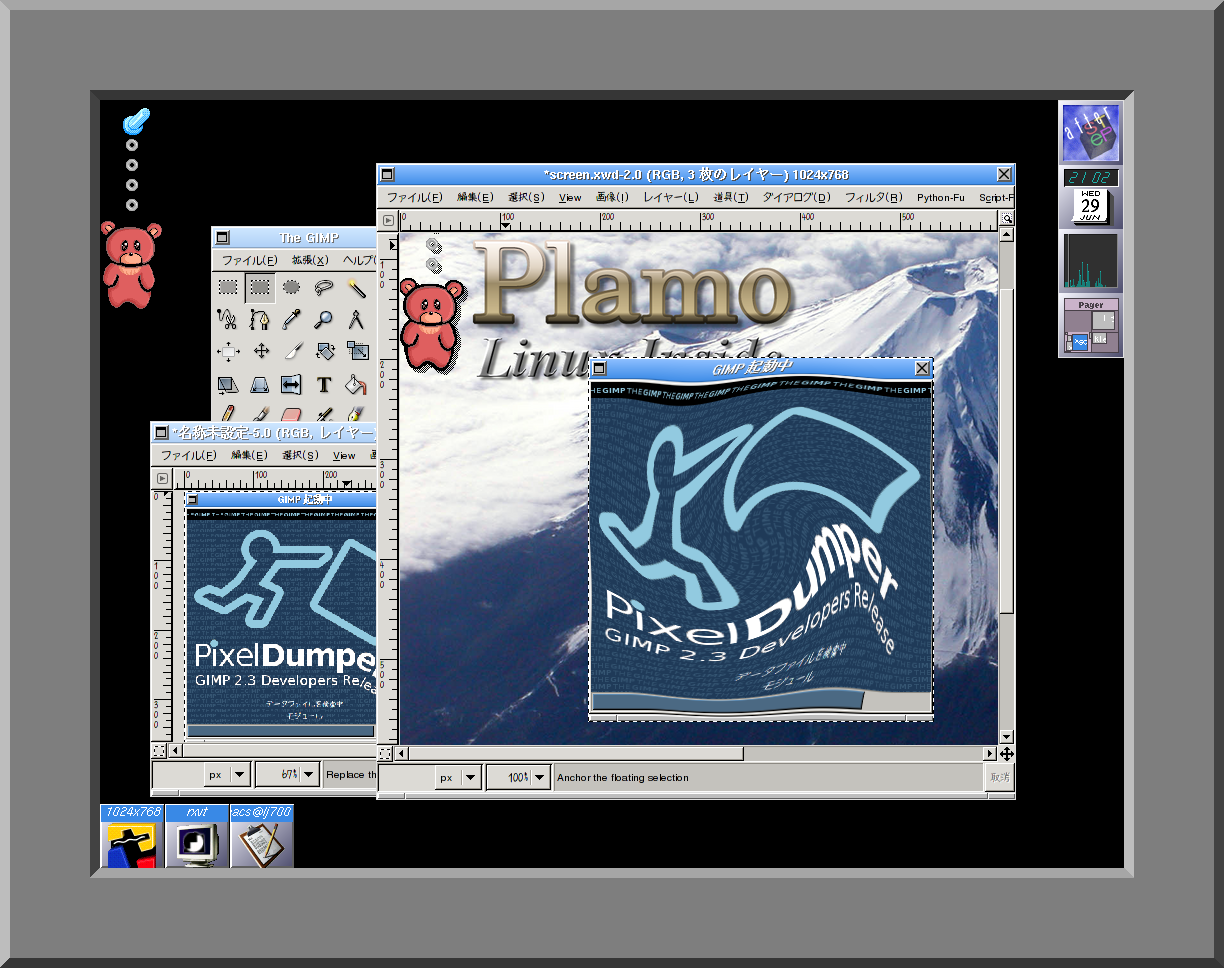Open the 道具(T) tools menu
Image resolution: width=1224 pixels, height=968 pixels.
[x=730, y=197]
